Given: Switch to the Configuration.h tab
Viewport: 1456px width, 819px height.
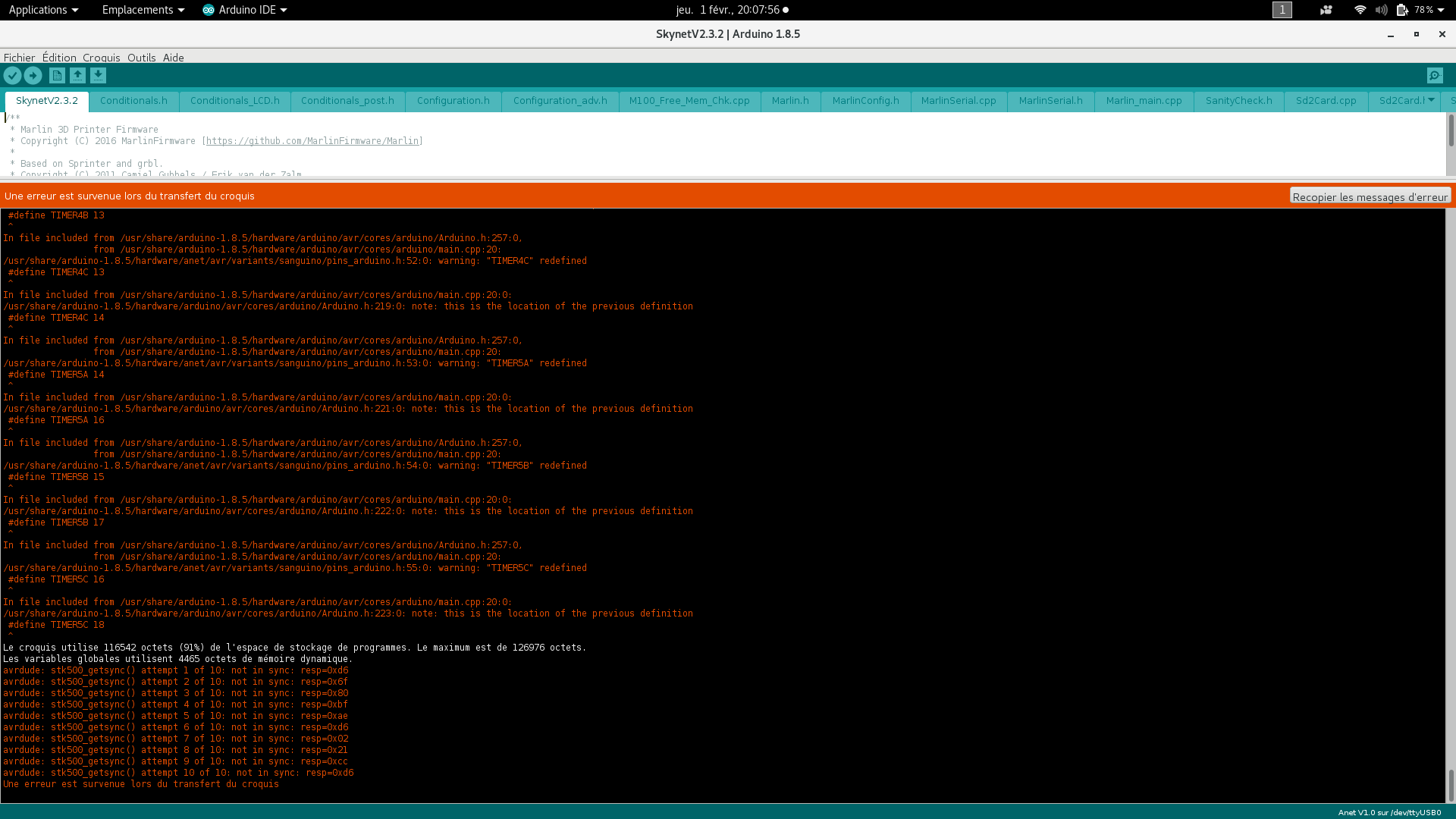Looking at the screenshot, I should [x=453, y=101].
